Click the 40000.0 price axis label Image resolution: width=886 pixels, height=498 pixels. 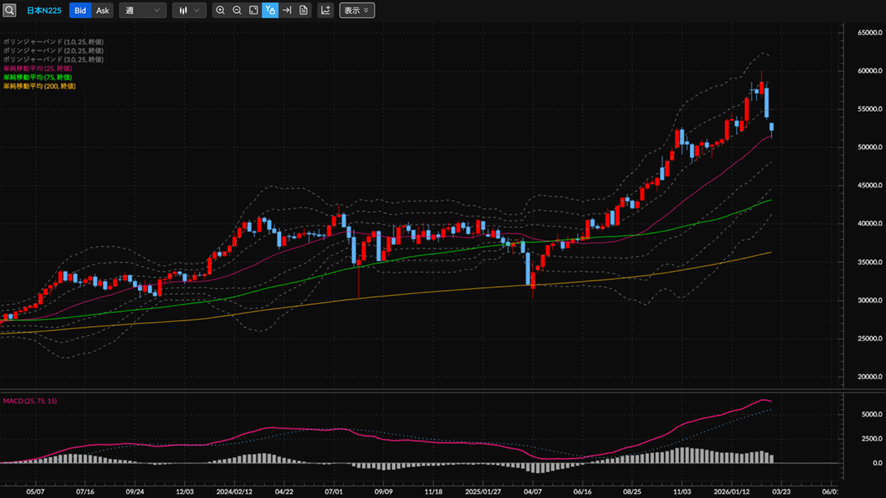tap(870, 223)
